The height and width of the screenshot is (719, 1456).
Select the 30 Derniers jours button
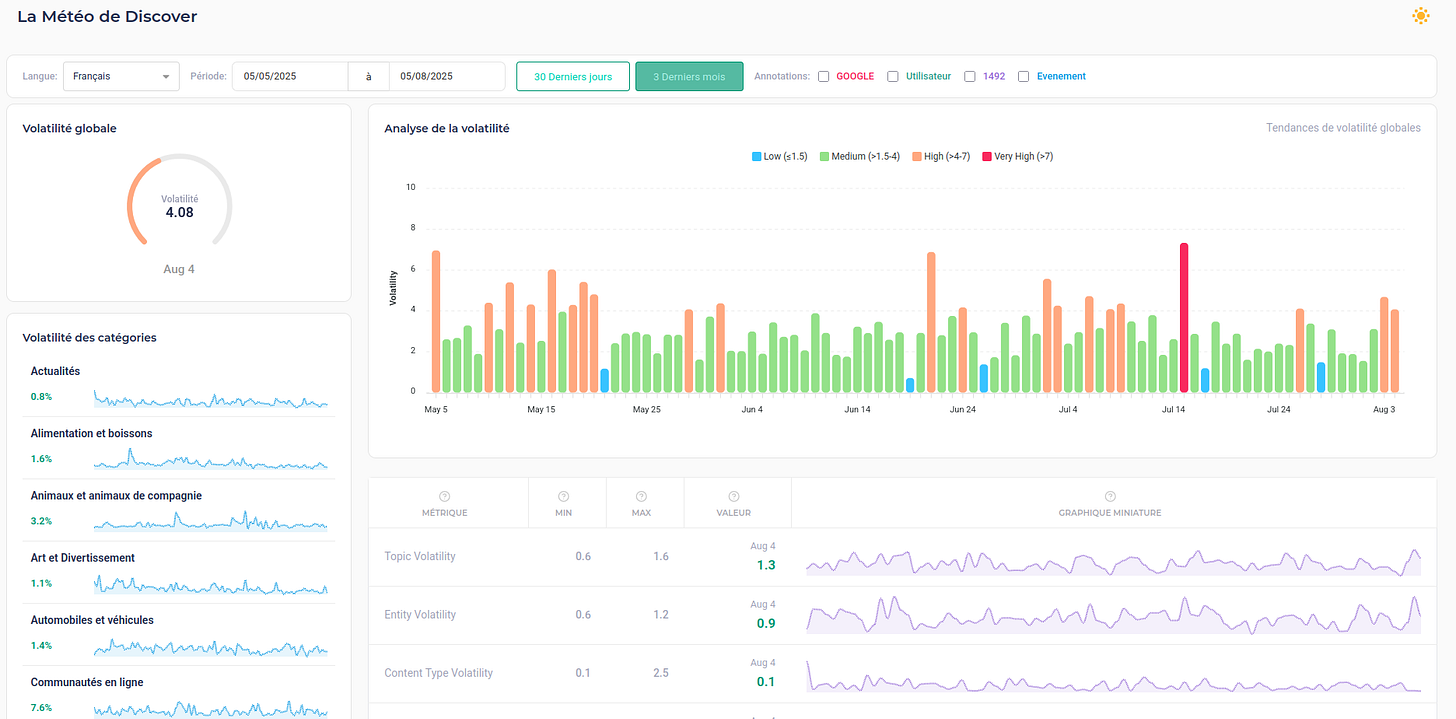coord(573,76)
